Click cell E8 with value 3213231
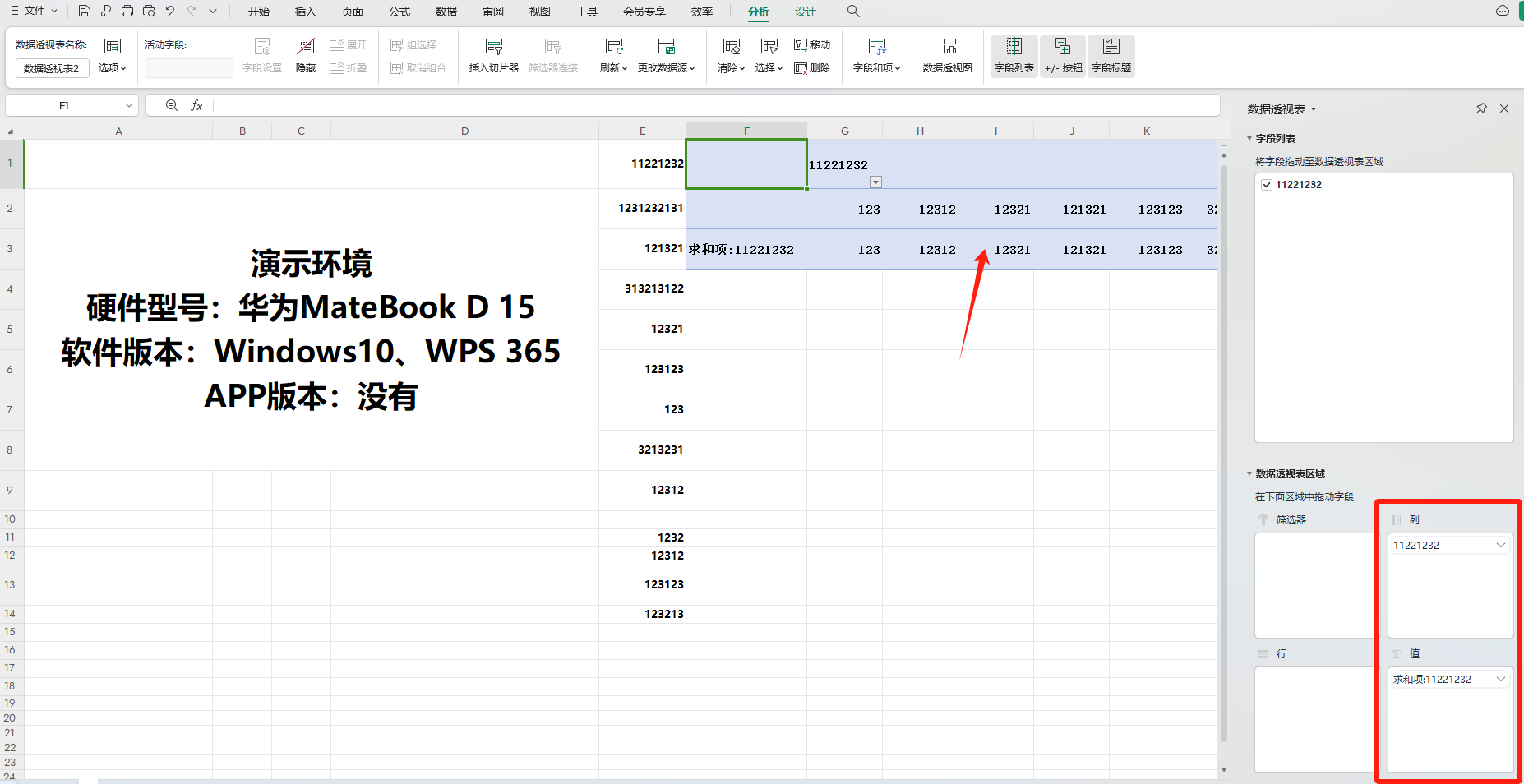The width and height of the screenshot is (1524, 784). pyautogui.click(x=642, y=450)
